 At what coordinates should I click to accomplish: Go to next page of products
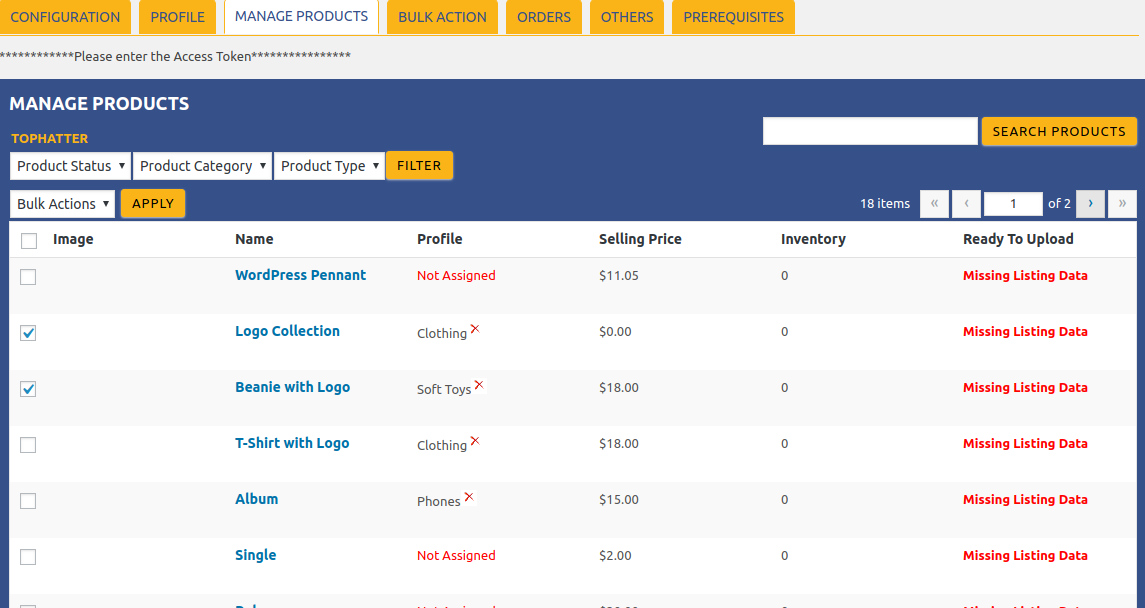coord(1090,203)
